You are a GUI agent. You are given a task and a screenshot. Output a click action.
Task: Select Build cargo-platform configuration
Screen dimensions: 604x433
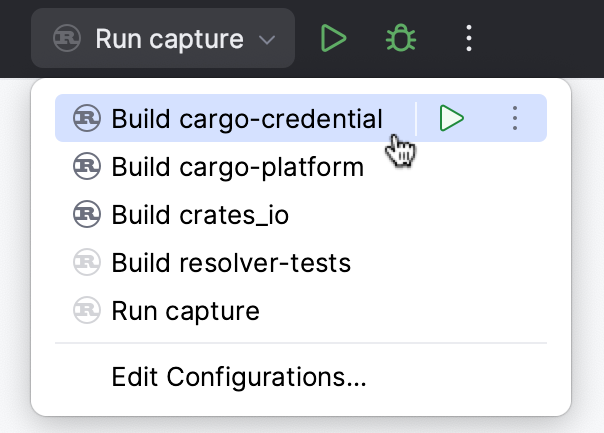point(238,166)
